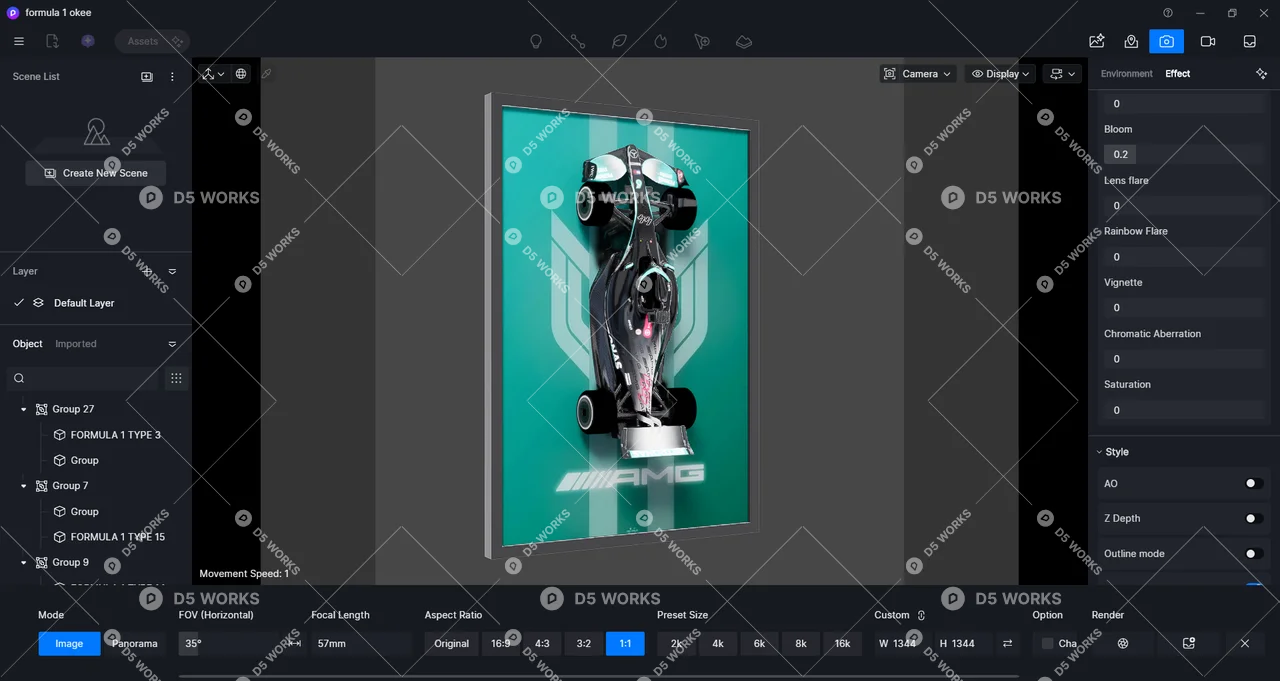
Task: Open the Object panel dropdown arrow
Action: pos(172,344)
